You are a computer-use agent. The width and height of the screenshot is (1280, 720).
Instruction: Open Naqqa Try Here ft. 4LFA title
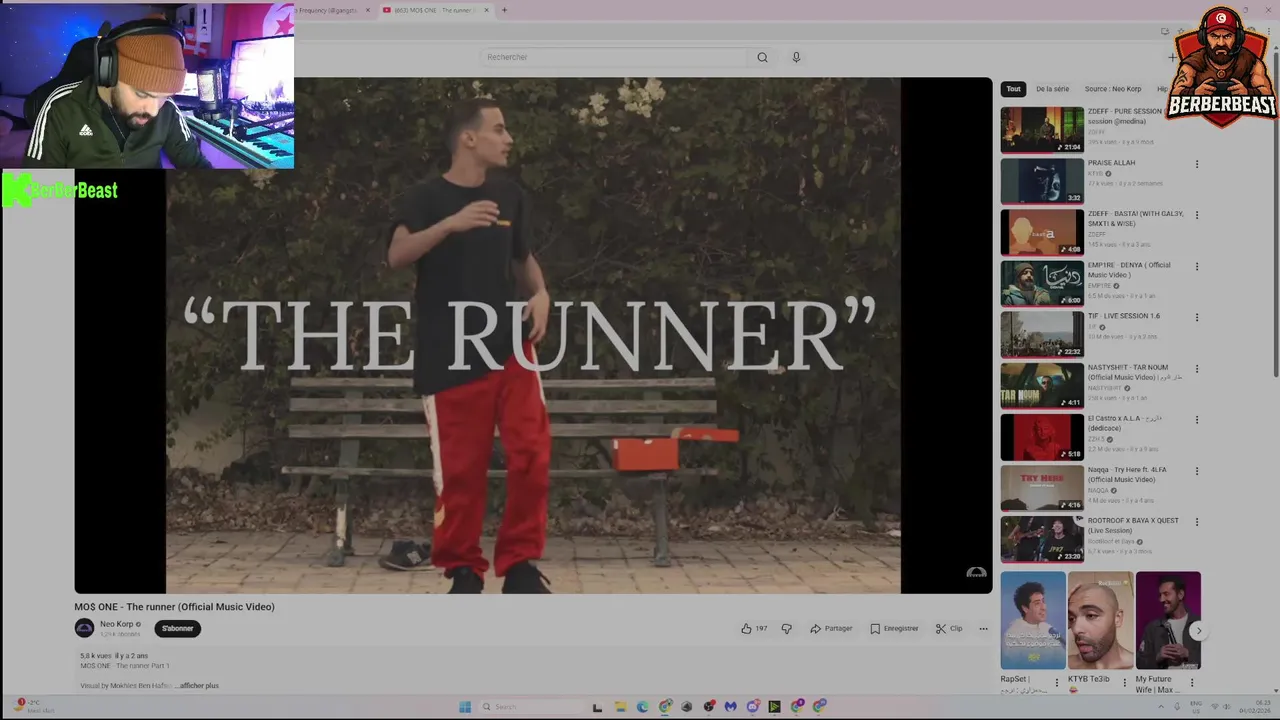click(1126, 474)
